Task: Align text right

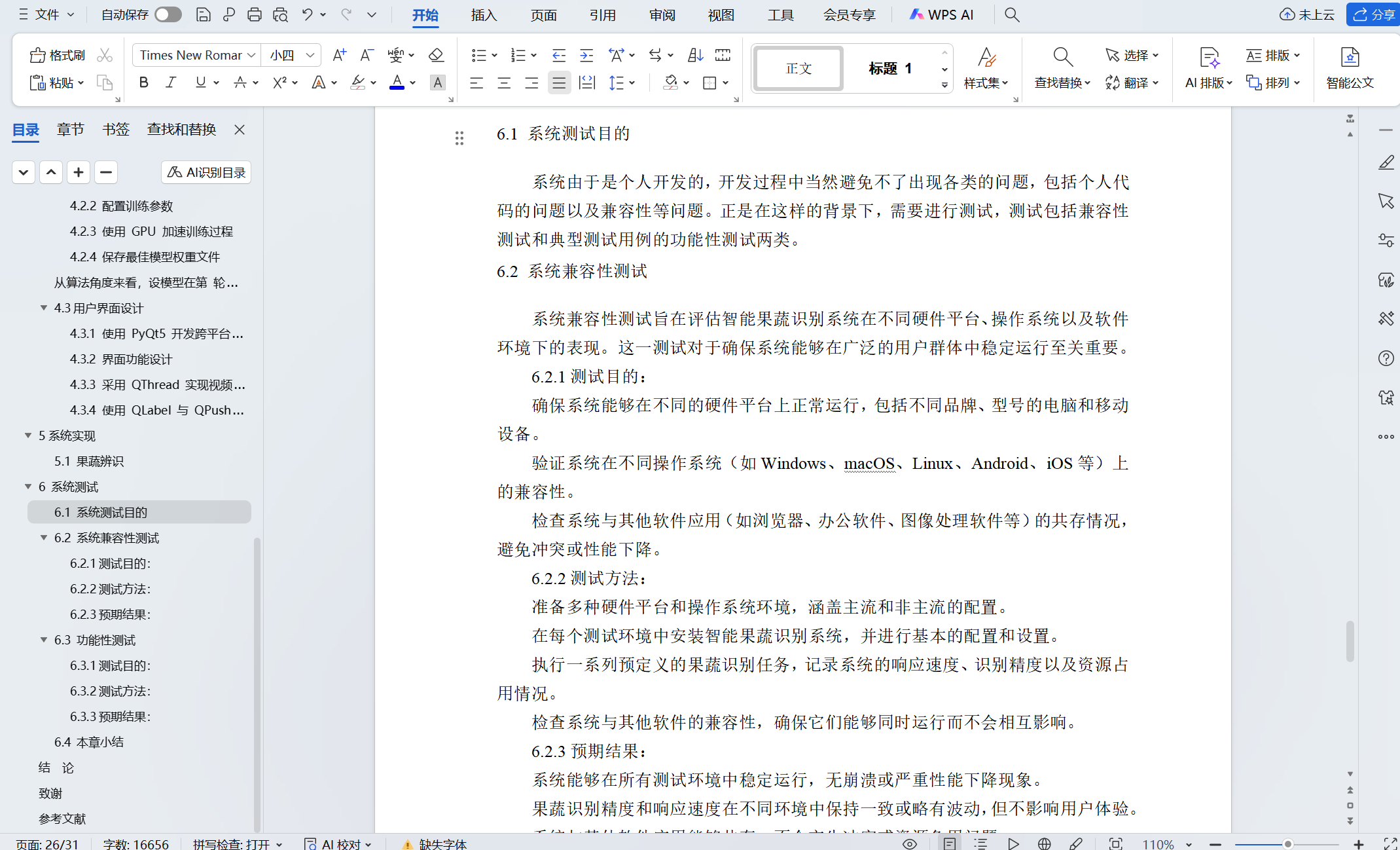Action: click(x=531, y=83)
